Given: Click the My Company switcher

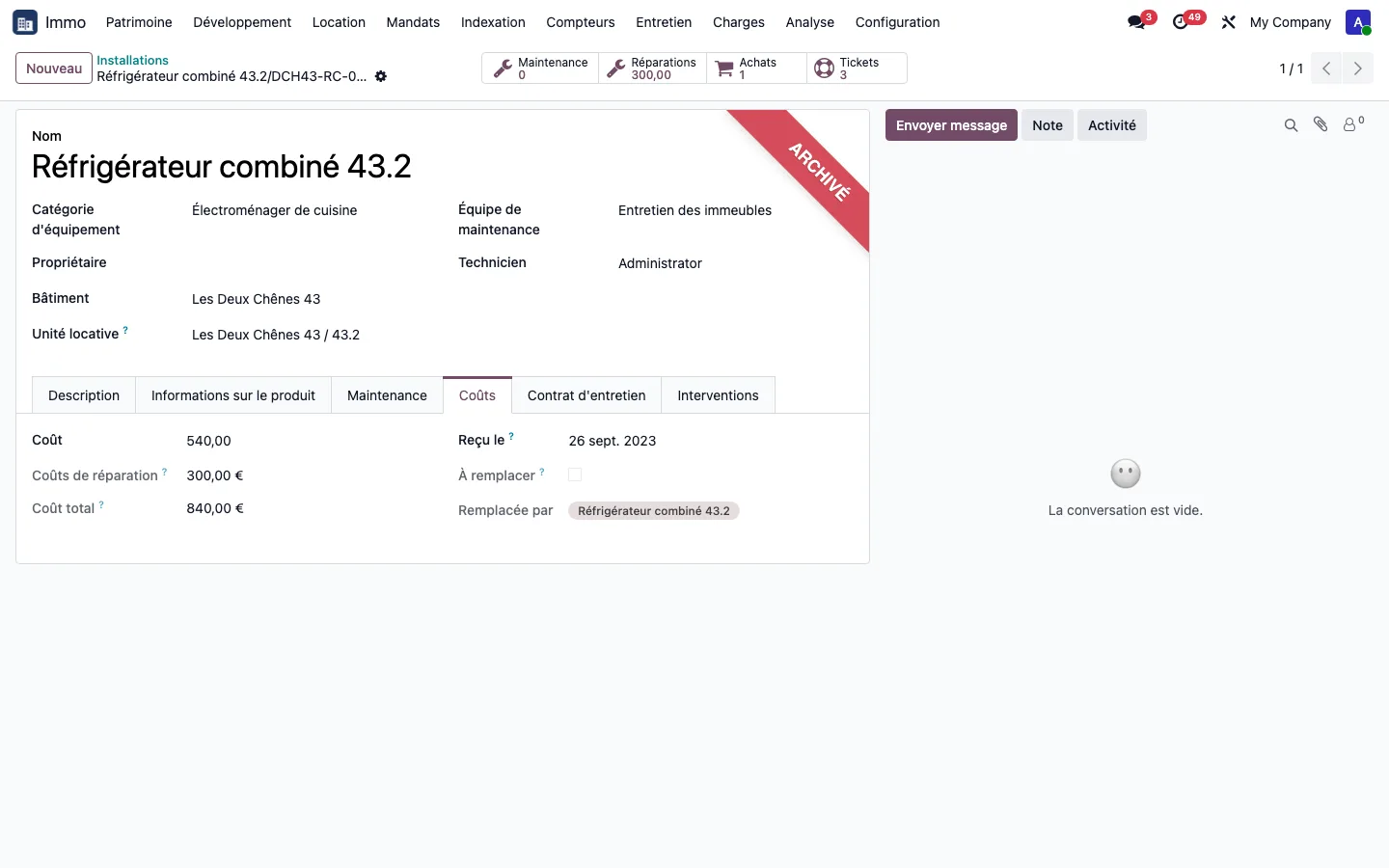Looking at the screenshot, I should pyautogui.click(x=1290, y=22).
